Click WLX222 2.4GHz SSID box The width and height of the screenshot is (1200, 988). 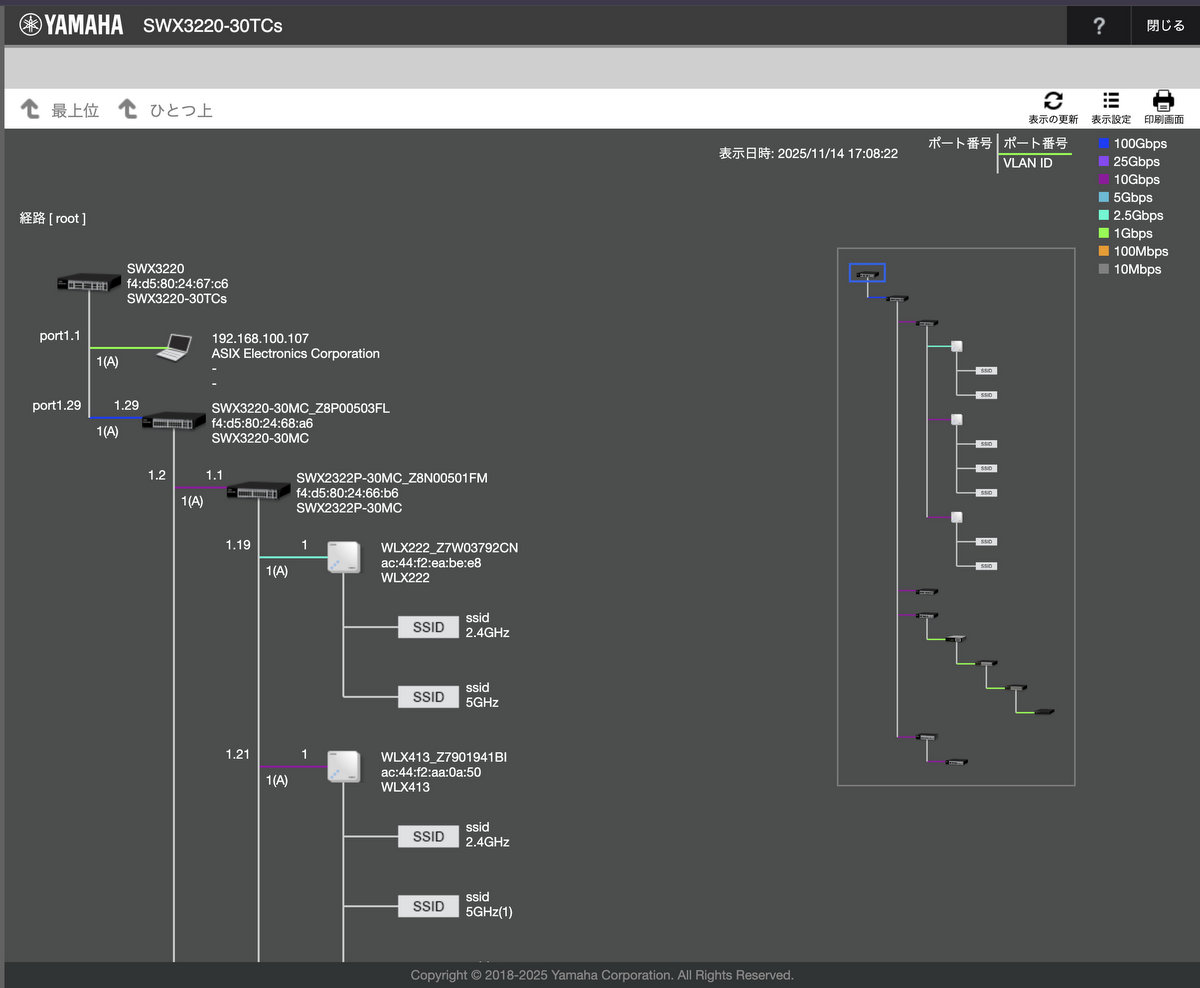(428, 627)
